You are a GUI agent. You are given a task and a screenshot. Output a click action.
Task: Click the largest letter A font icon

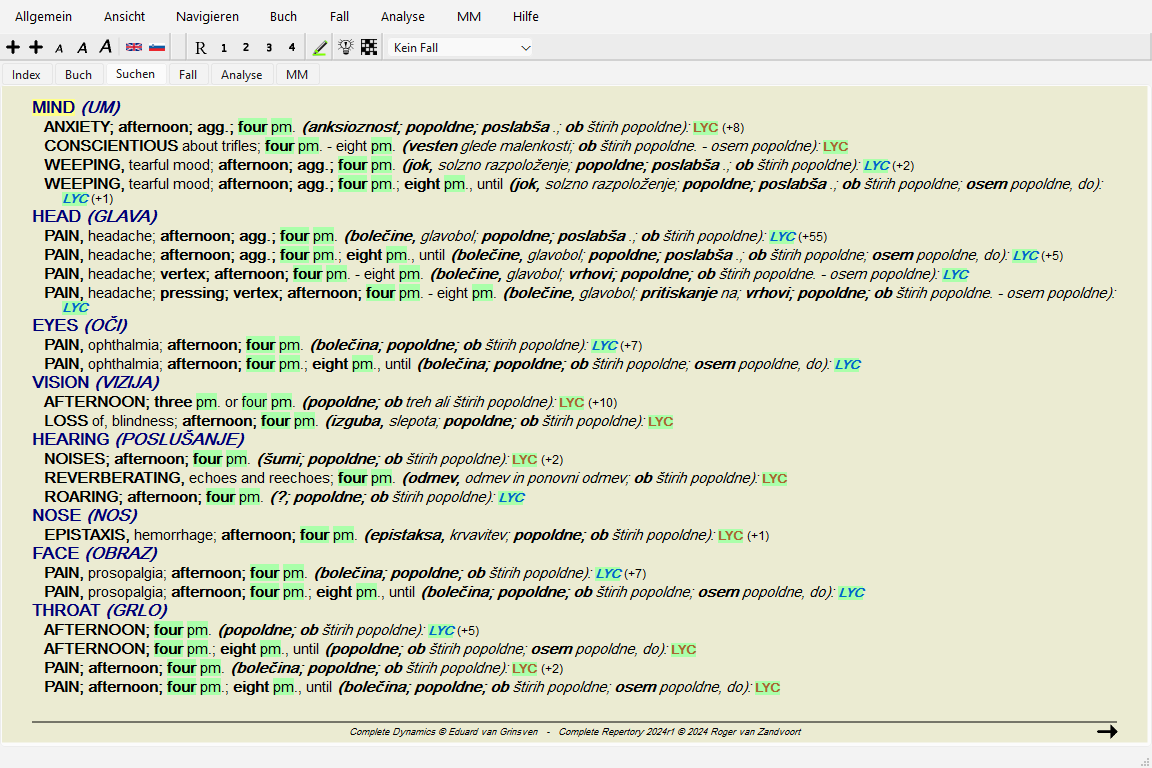[x=105, y=47]
